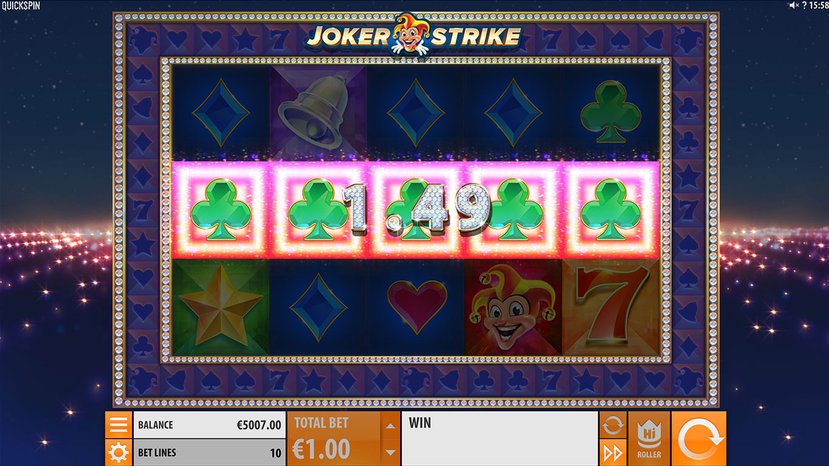This screenshot has width=829, height=466.
Task: Toggle the autoplay circular arrows icon
Action: click(x=613, y=425)
